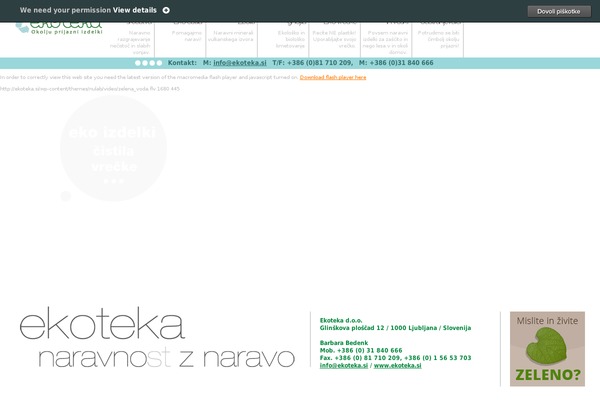Open menu item Recite NE plastiki!
The width and height of the screenshot is (600, 400).
pos(334,39)
